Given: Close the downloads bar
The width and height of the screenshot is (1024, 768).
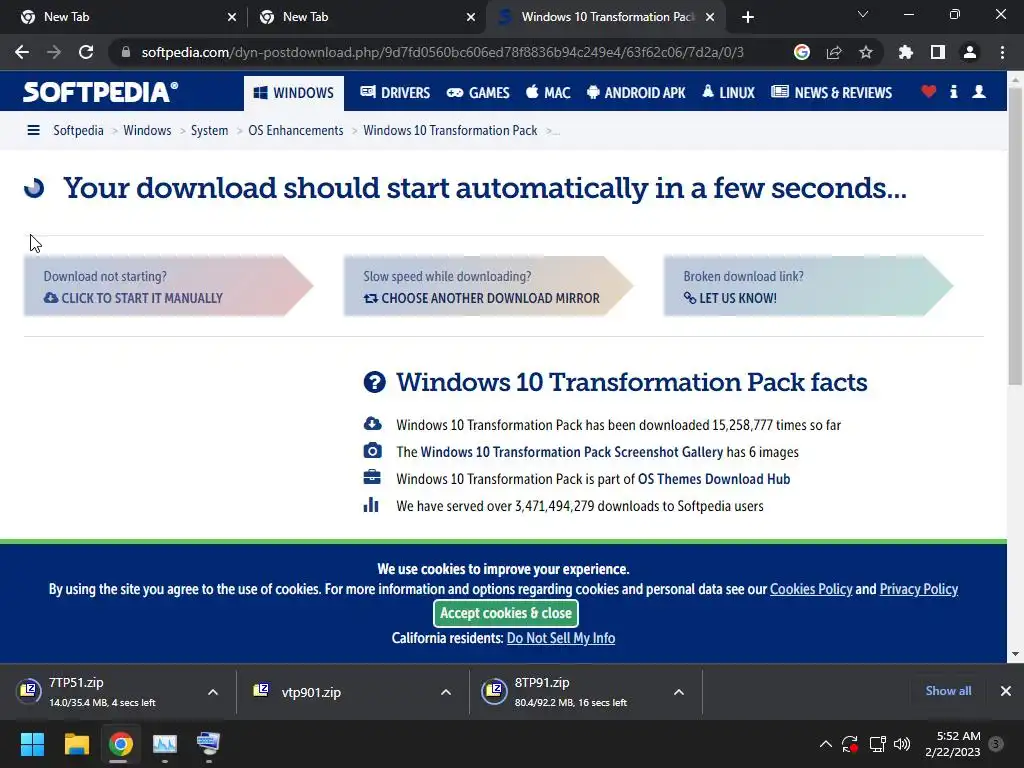Looking at the screenshot, I should click(x=1006, y=691).
